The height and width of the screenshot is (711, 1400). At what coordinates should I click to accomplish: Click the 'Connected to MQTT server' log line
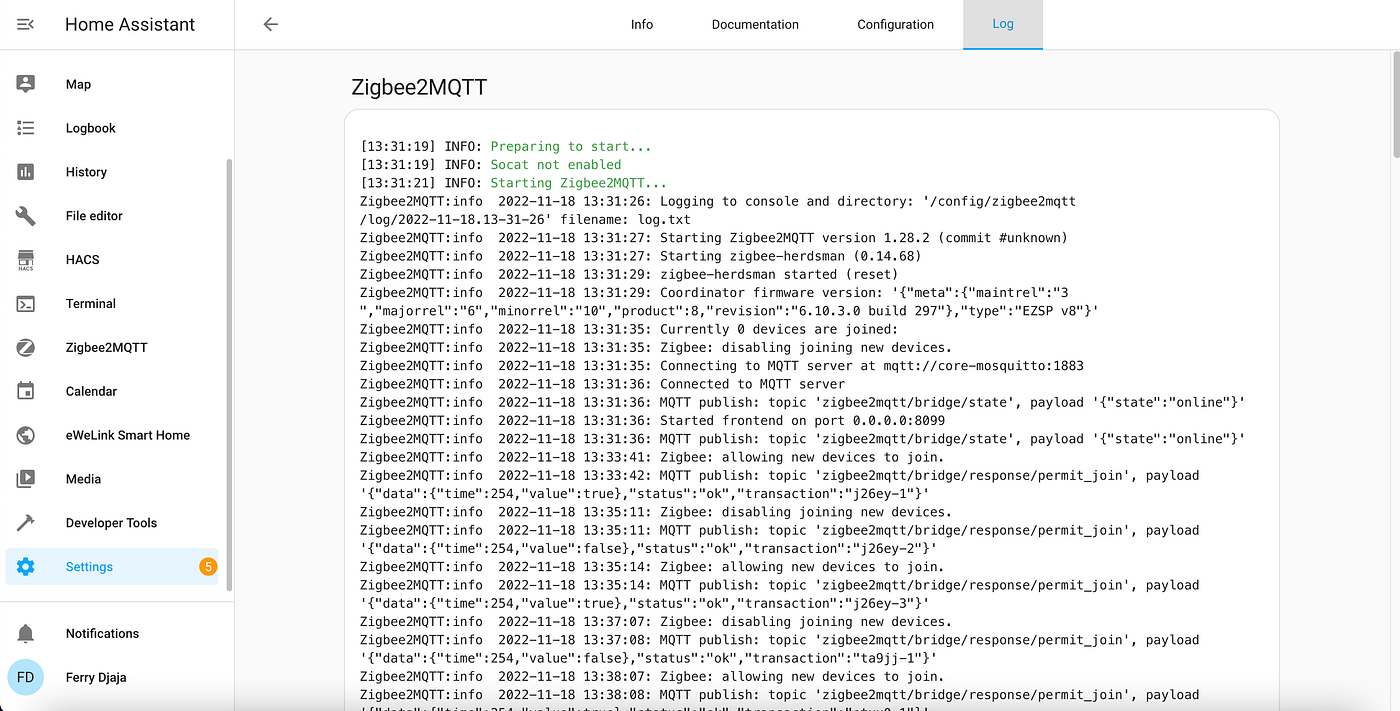[x=602, y=384]
